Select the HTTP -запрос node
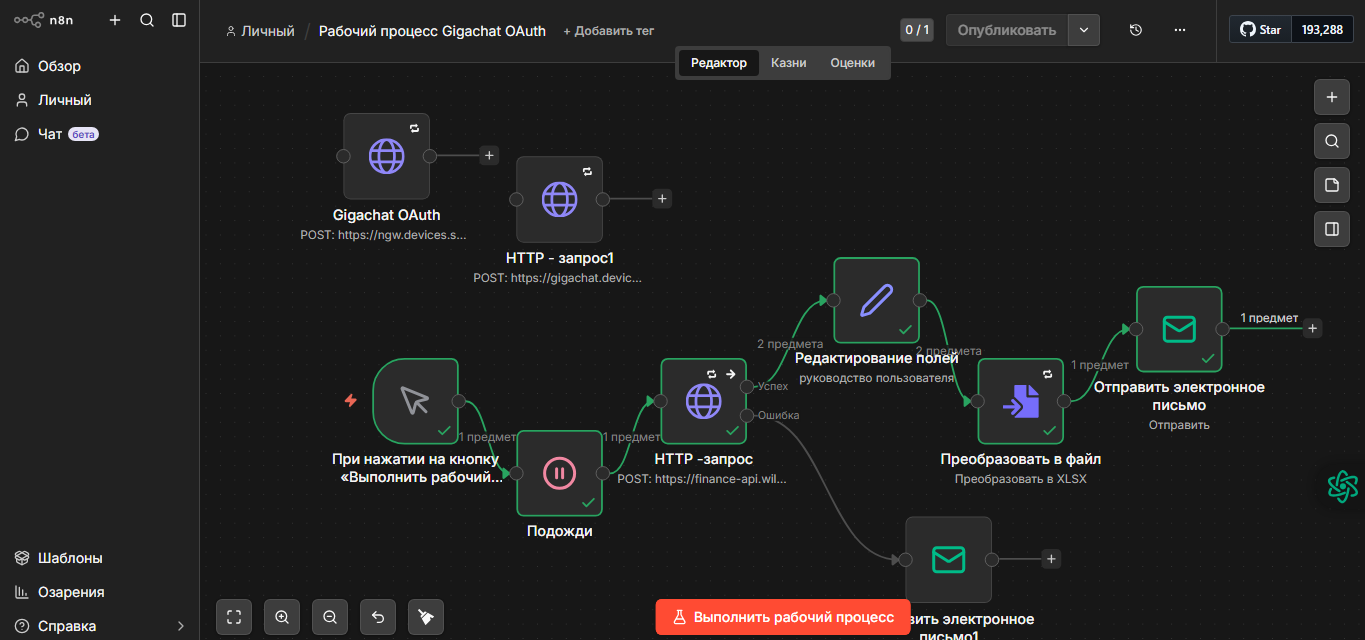This screenshot has height=640, width=1365. click(703, 401)
